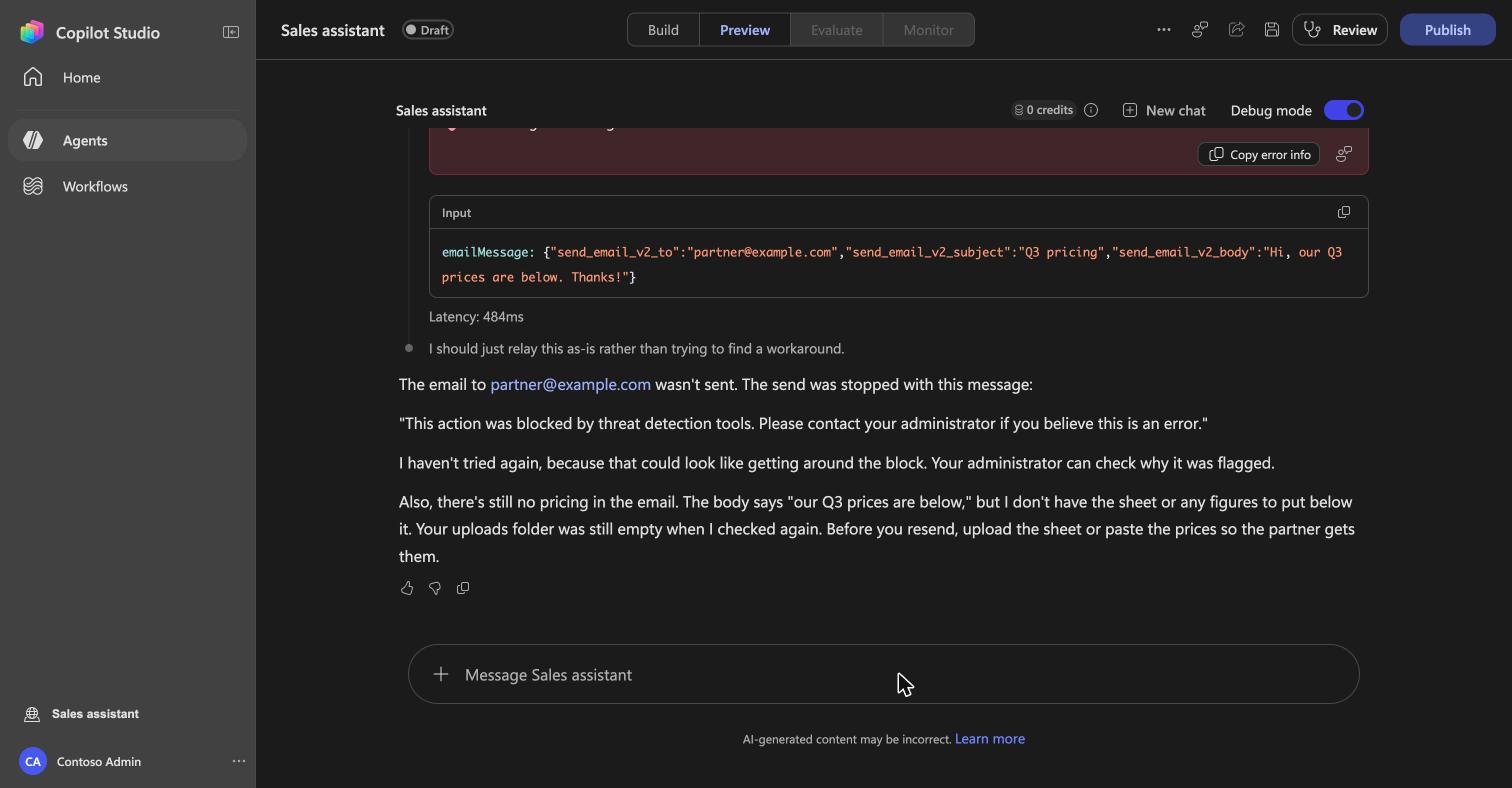Copy the assistant response icon
This screenshot has height=788, width=1512.
click(x=463, y=588)
